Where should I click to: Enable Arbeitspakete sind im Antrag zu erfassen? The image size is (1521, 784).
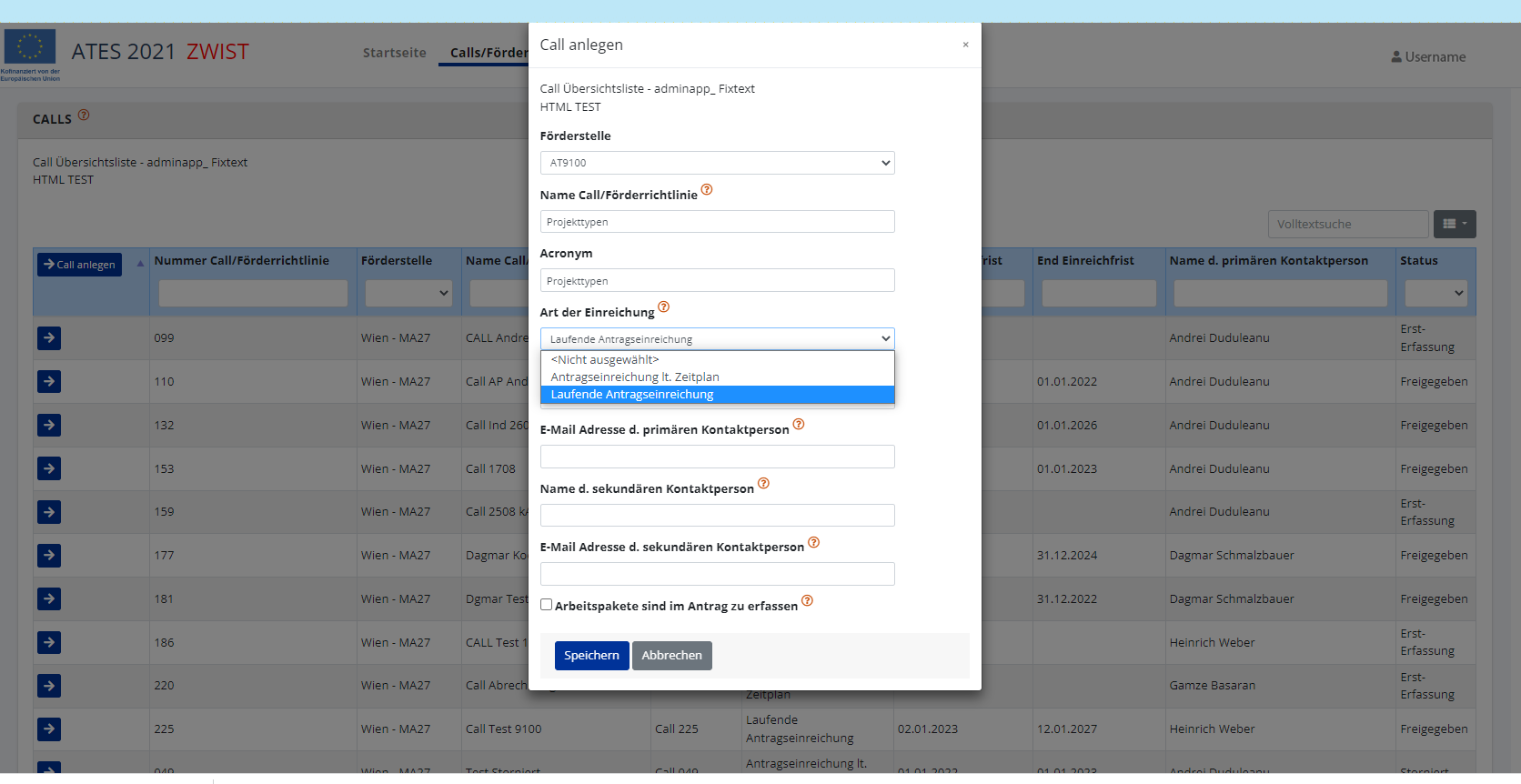pyautogui.click(x=547, y=605)
